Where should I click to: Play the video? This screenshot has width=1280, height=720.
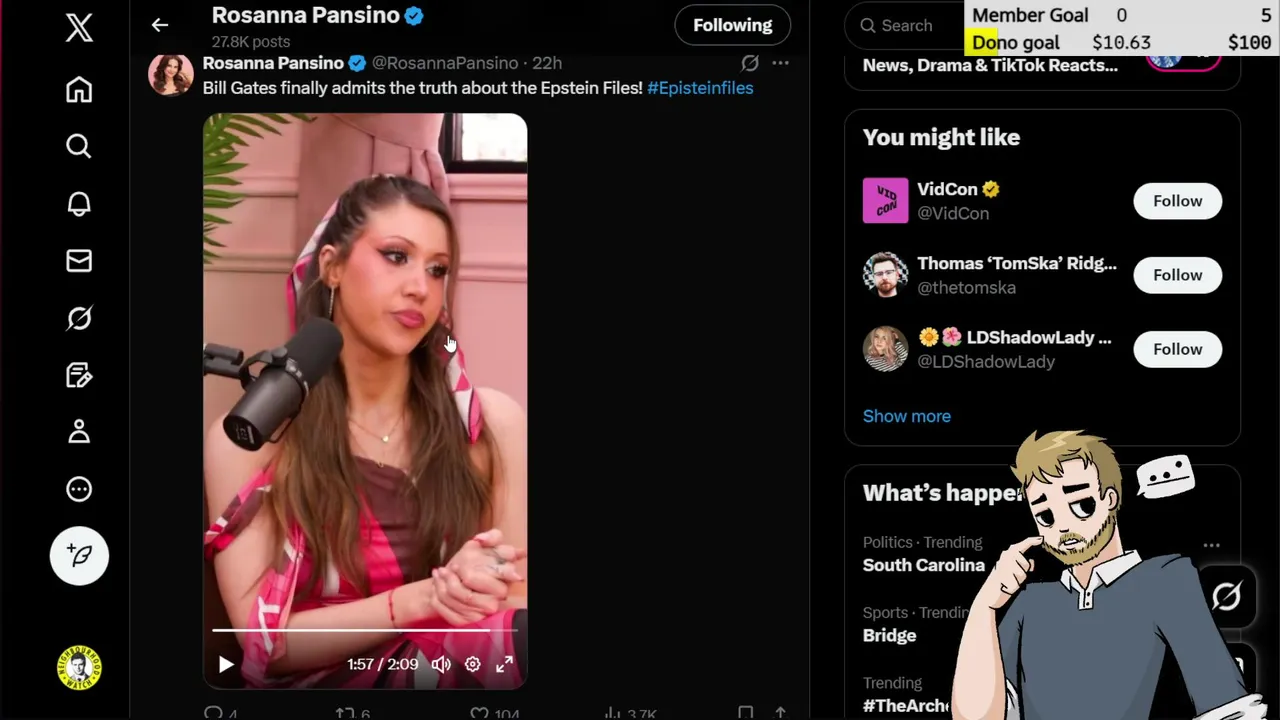coord(226,664)
